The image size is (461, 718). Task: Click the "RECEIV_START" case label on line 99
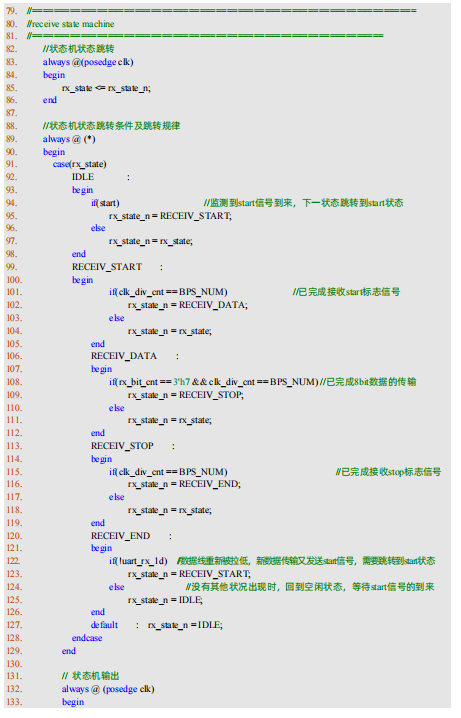[107, 267]
